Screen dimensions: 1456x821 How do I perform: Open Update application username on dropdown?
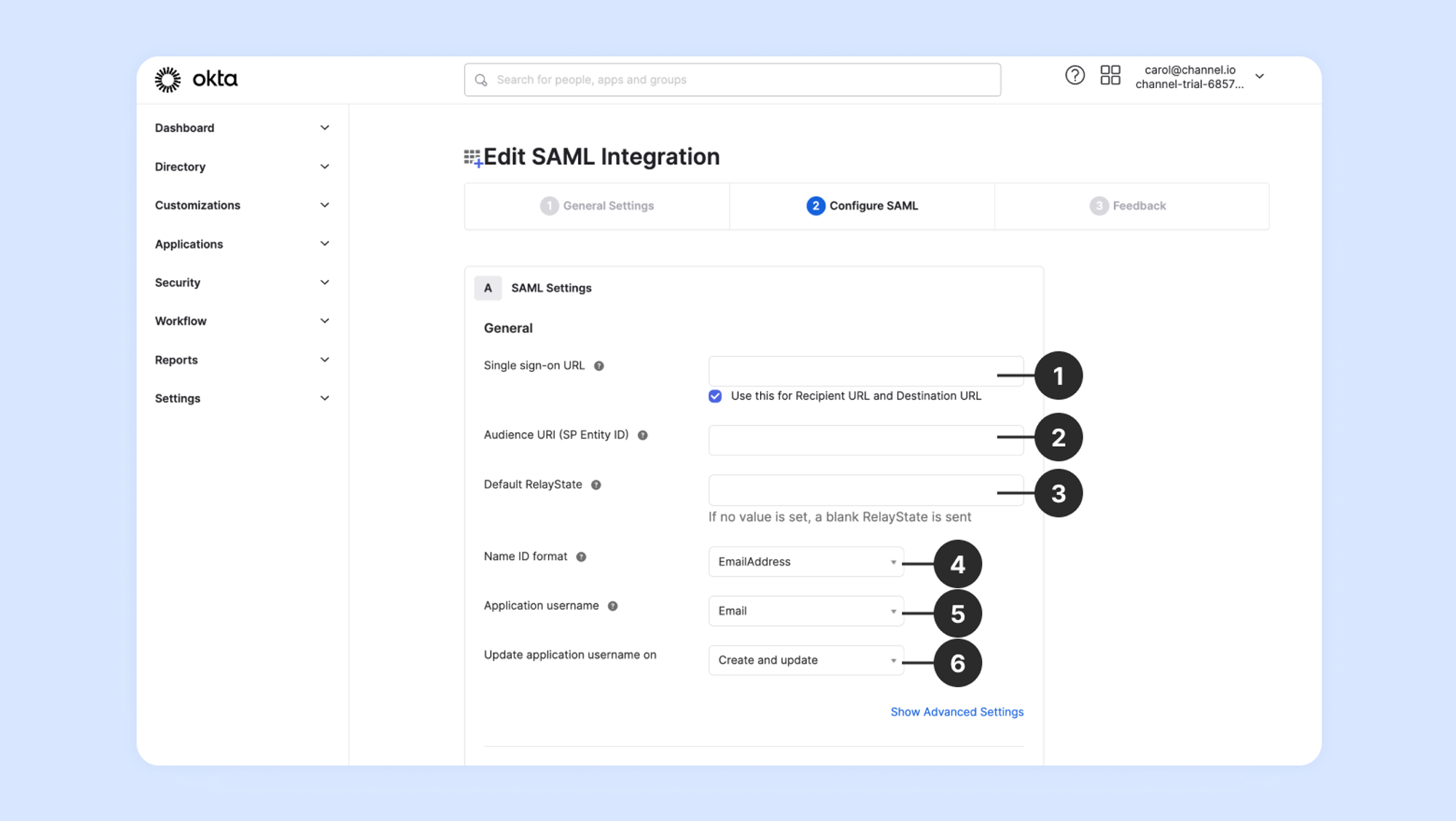[x=806, y=660]
